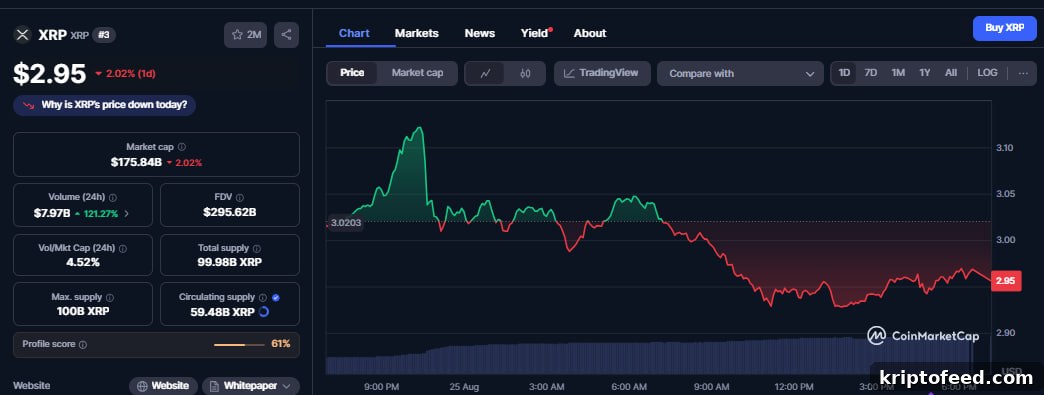The width and height of the screenshot is (1044, 395).
Task: Switch to candlestick chart view icon
Action: pos(525,73)
